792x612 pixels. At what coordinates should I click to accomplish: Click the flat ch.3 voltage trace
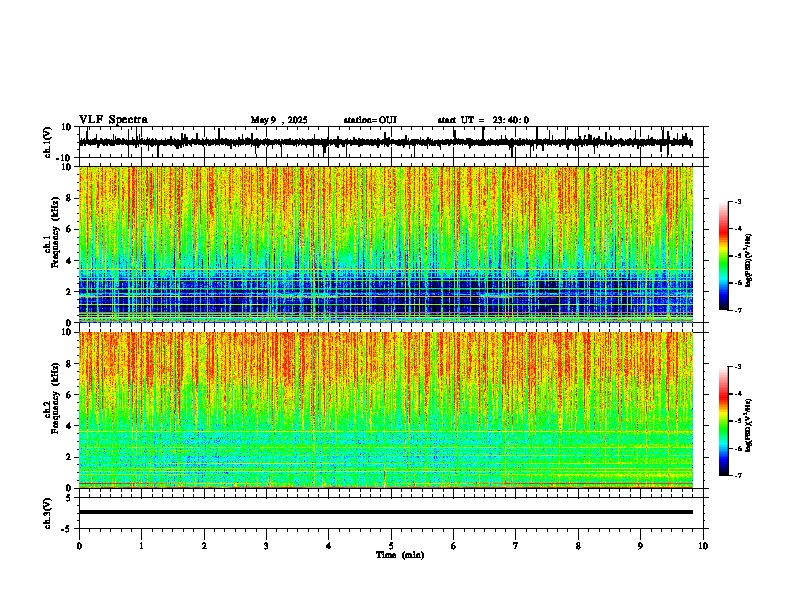386,512
